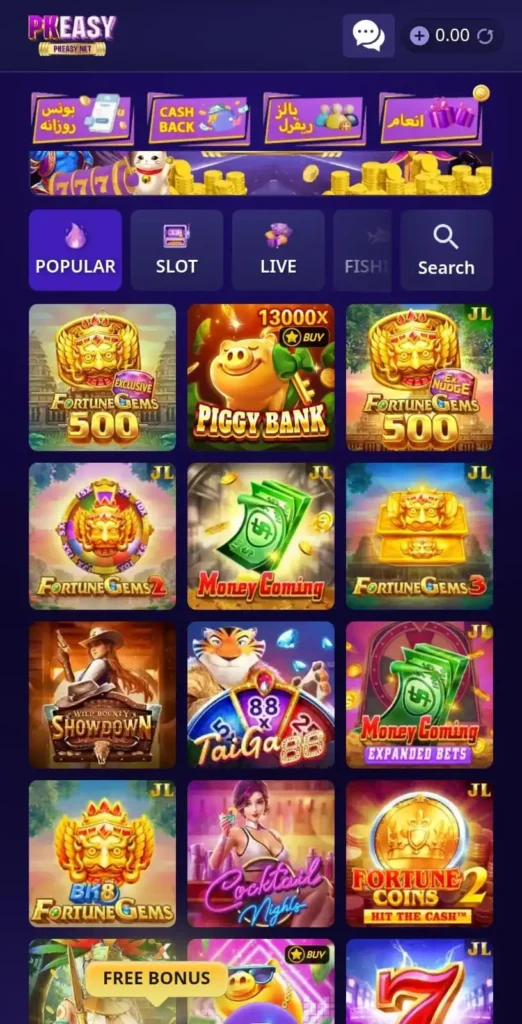Launch the Piggy Bank game
Image resolution: width=522 pixels, height=1024 pixels.
pos(261,377)
